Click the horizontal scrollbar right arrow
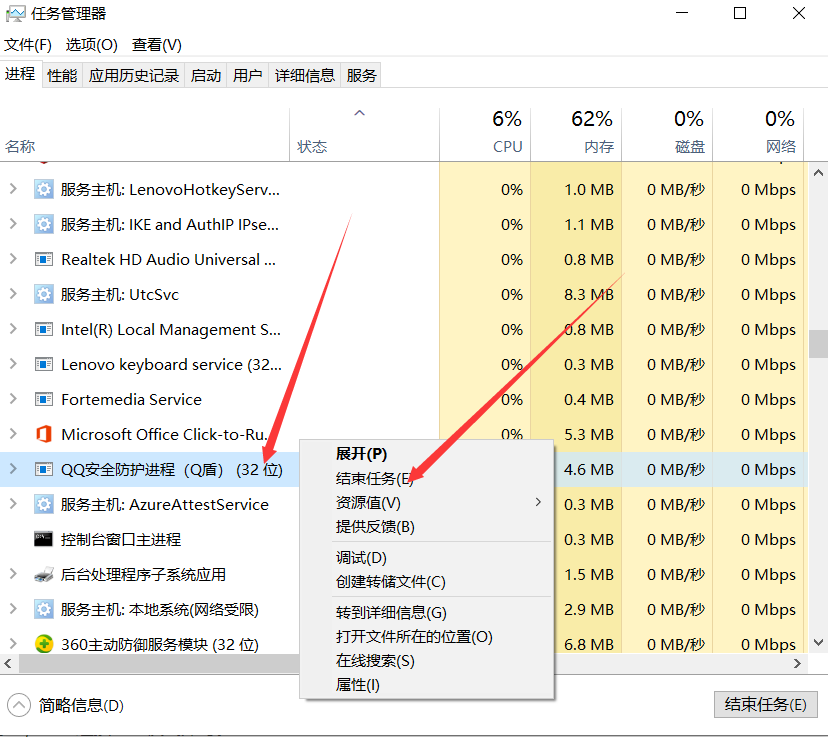 797,663
